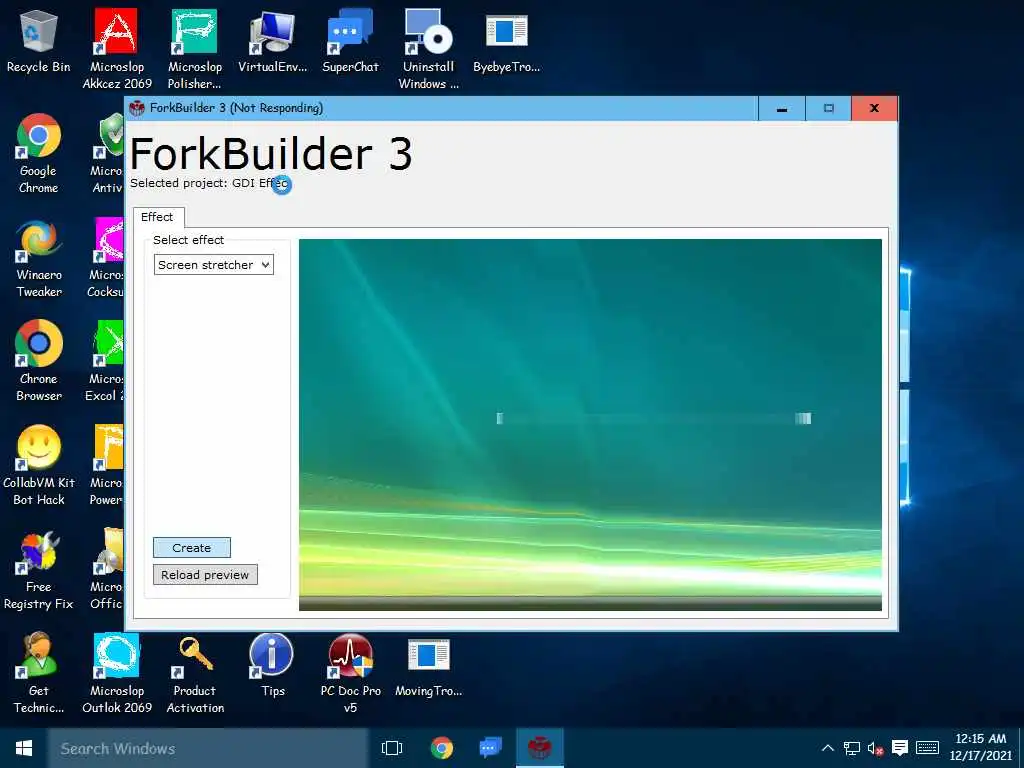Open CollabVM Kit Bot Hack icon
1024x768 pixels.
click(39, 465)
